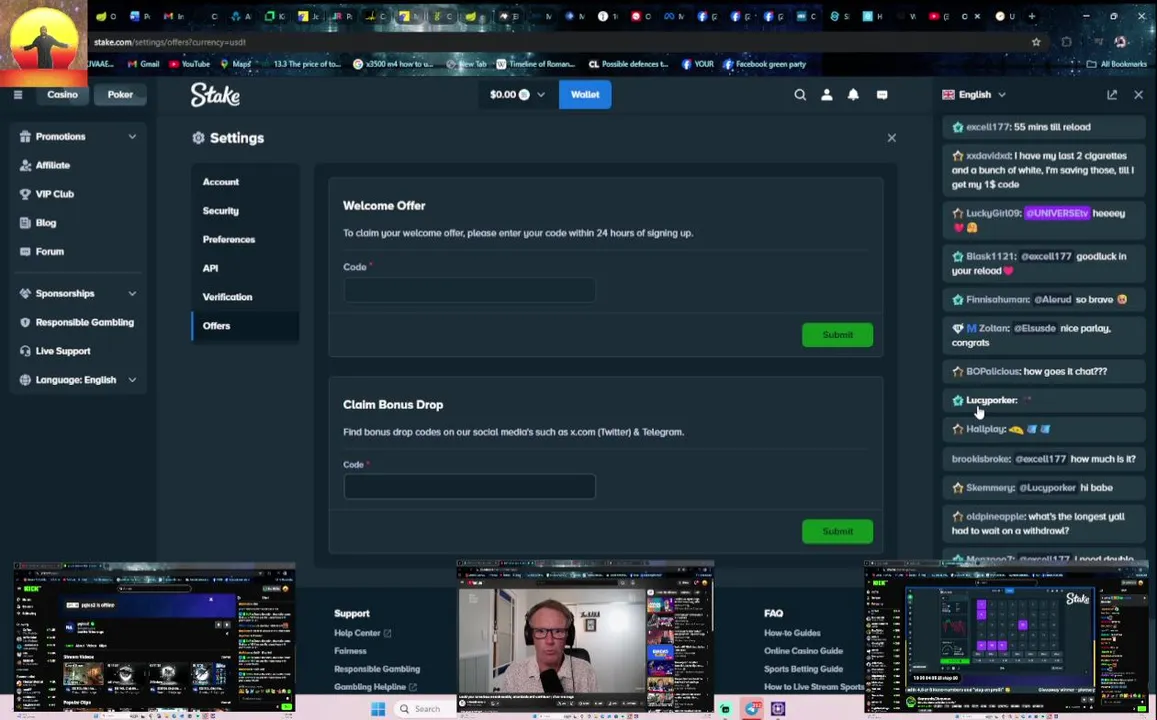Click the Language globe icon
1157x720 pixels.
click(25, 380)
